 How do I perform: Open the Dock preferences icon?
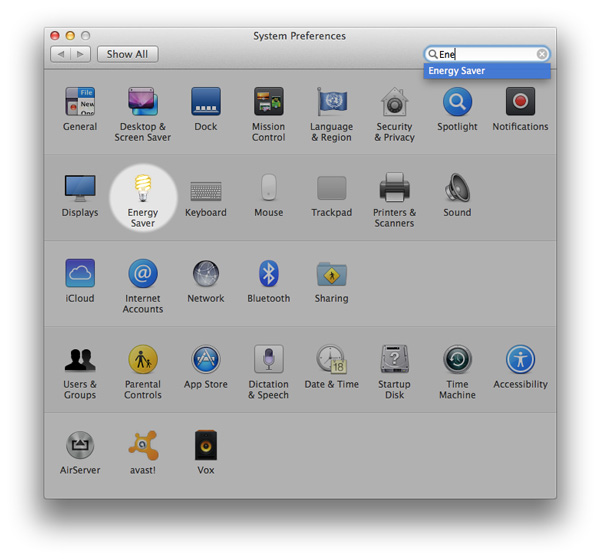pyautogui.click(x=206, y=101)
